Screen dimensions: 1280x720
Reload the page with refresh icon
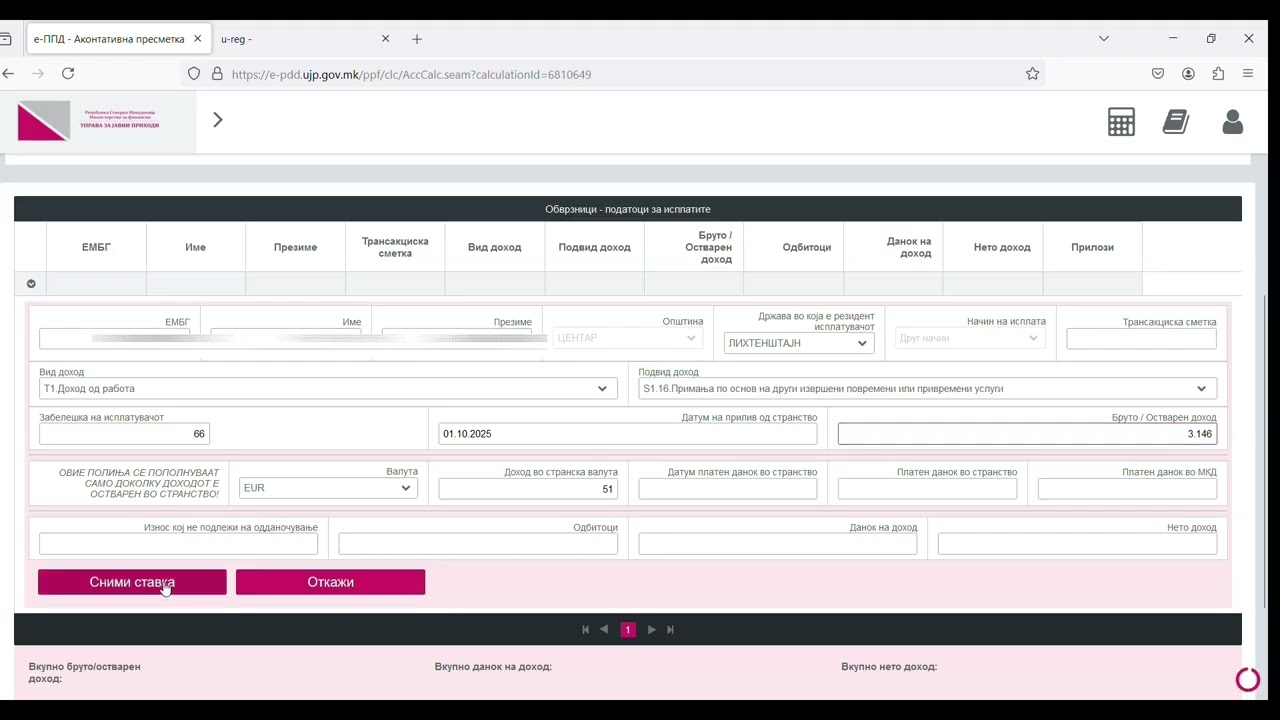[x=68, y=73]
